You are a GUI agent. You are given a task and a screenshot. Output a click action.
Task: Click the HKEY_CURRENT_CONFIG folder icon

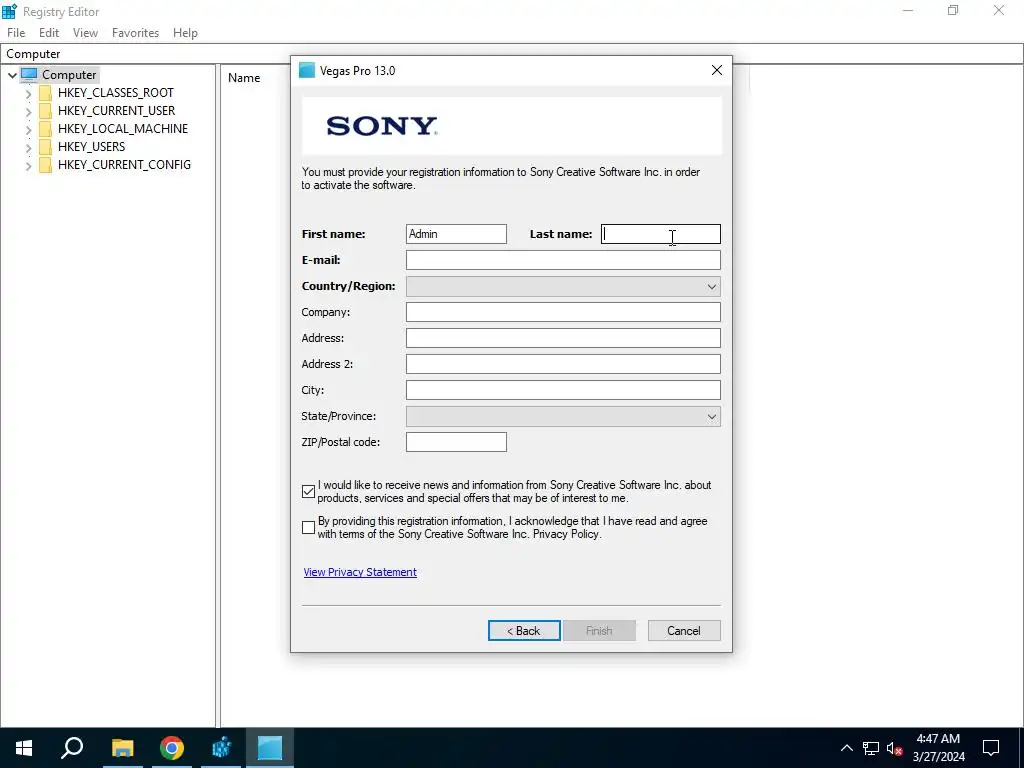[x=45, y=165]
